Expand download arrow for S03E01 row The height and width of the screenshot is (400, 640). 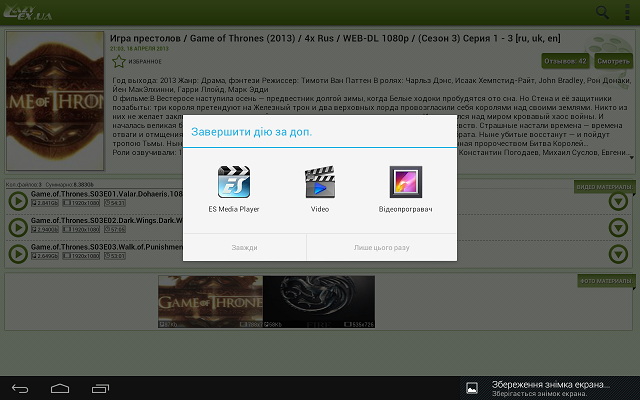618,201
